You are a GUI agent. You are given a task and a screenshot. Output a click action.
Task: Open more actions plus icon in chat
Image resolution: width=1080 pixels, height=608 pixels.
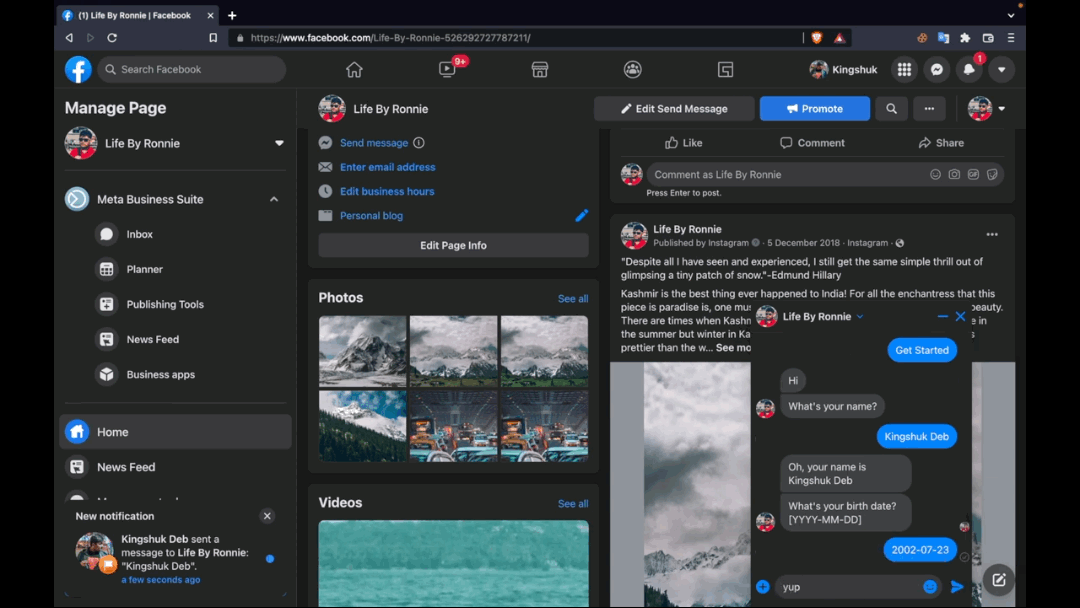pyautogui.click(x=762, y=587)
